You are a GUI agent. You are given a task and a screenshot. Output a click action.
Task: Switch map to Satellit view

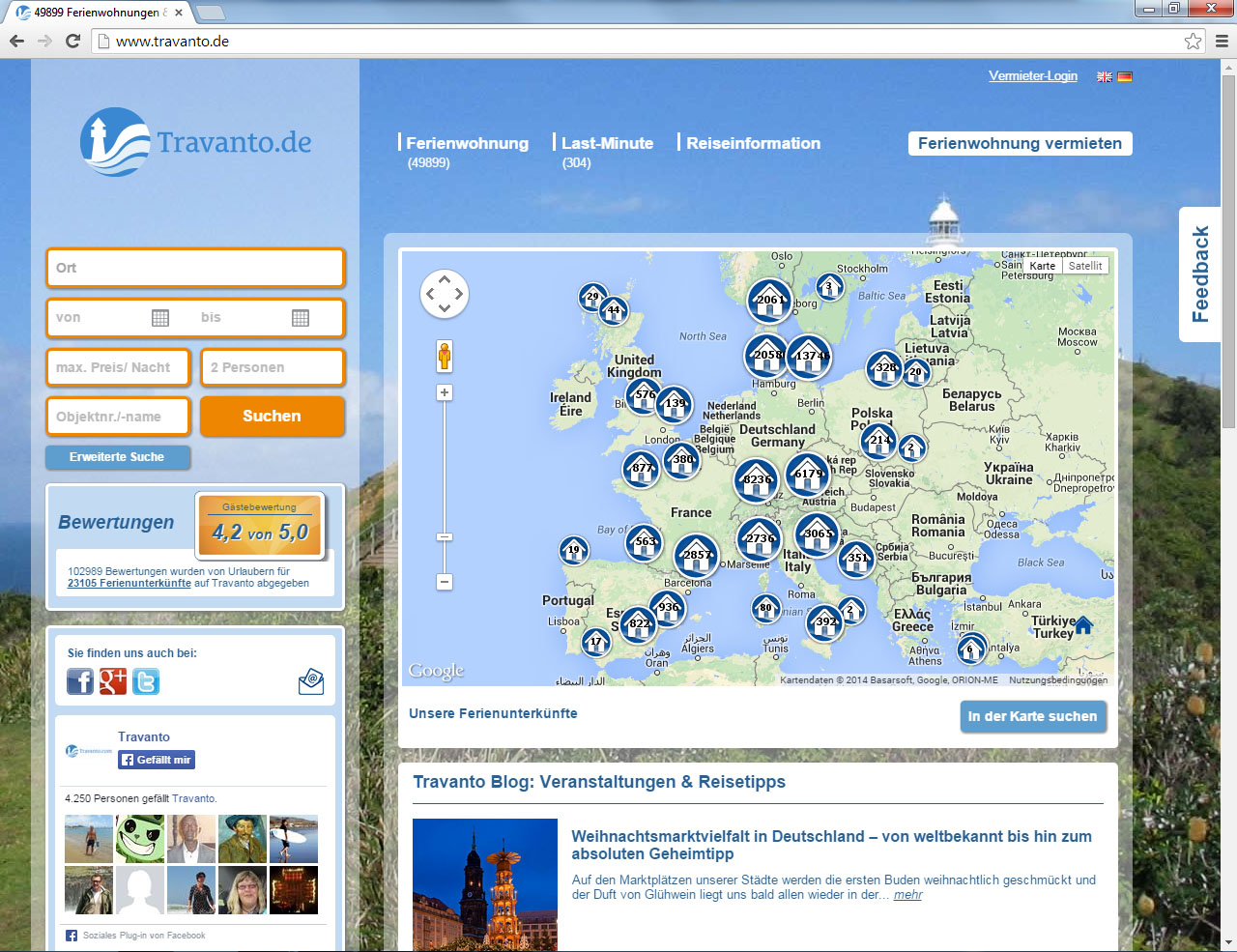pyautogui.click(x=1084, y=266)
